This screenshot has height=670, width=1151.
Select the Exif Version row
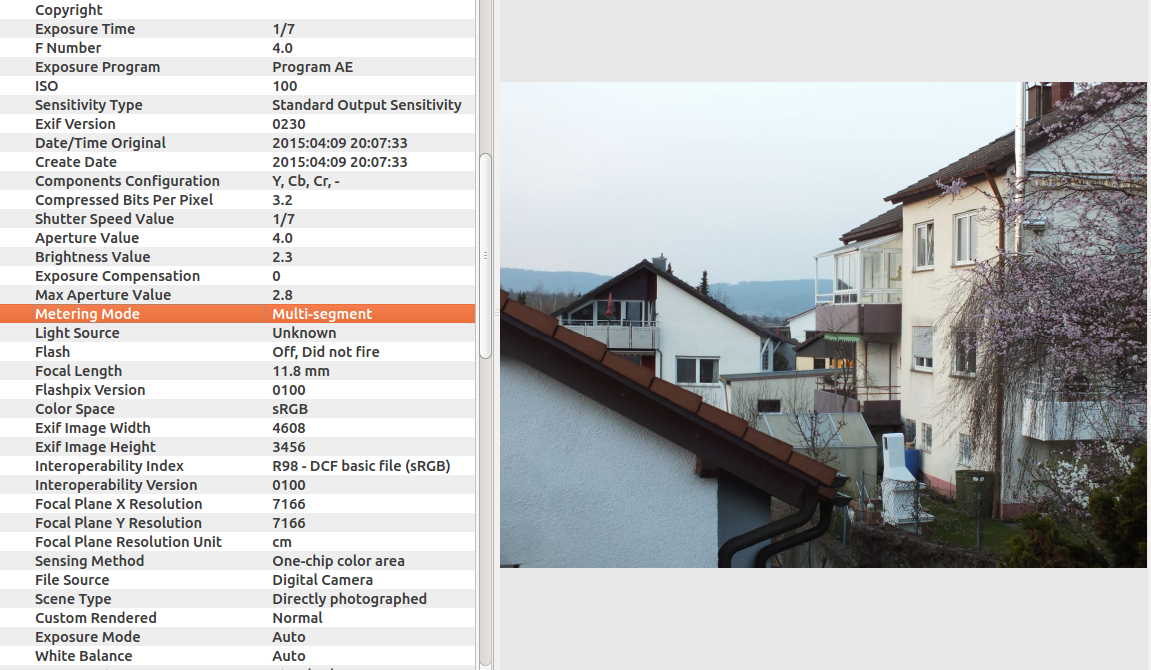click(x=238, y=124)
